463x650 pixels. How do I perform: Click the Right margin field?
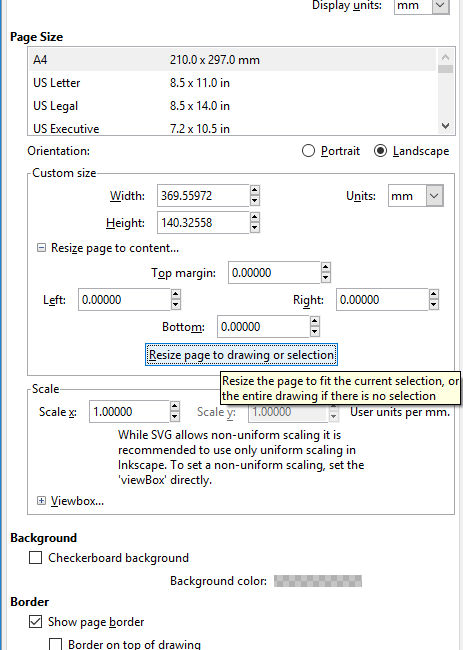[382, 299]
